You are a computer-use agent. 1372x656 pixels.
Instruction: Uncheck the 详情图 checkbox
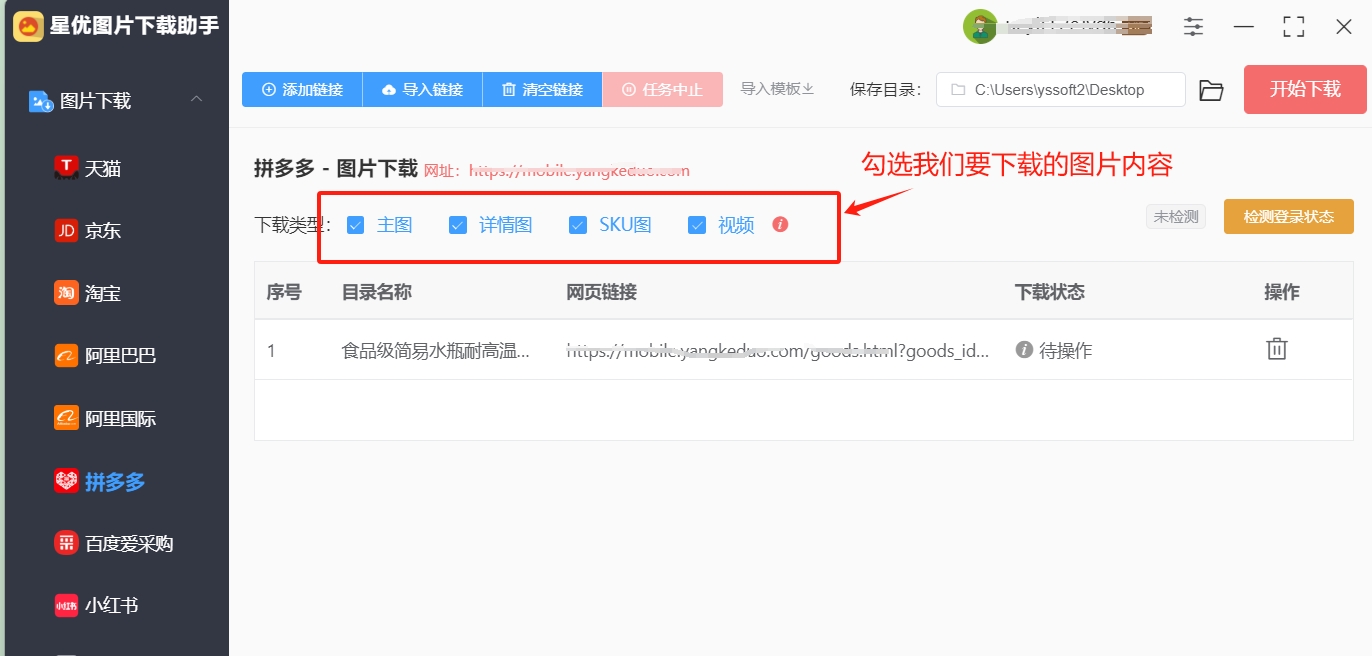pyautogui.click(x=458, y=225)
